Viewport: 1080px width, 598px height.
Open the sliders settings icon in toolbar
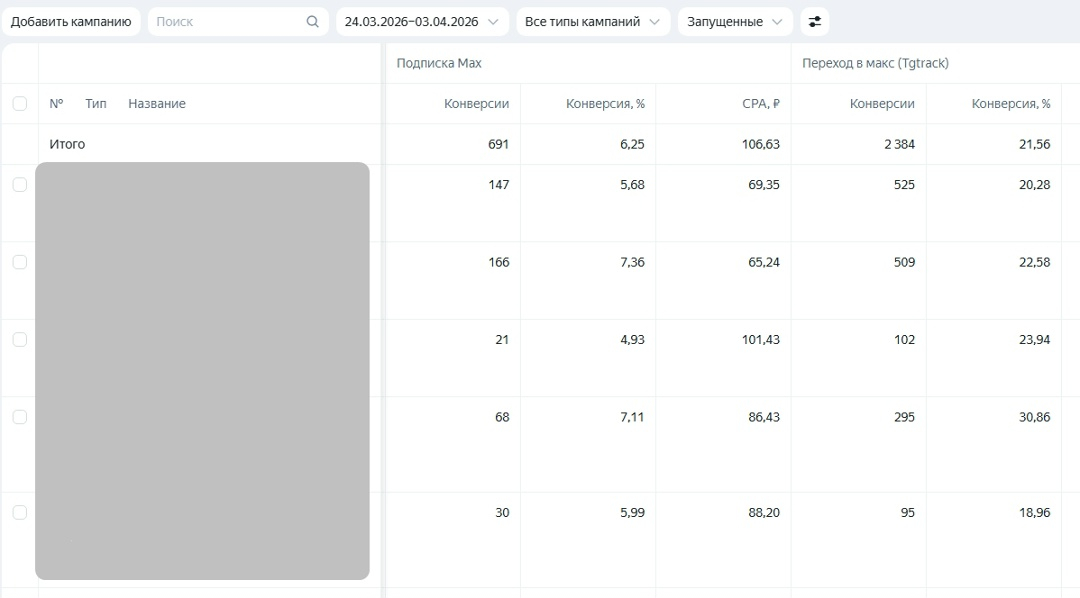(x=815, y=22)
